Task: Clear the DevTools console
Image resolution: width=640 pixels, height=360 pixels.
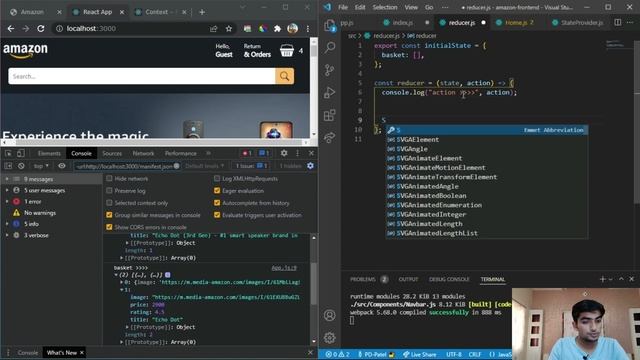Action: tap(21, 166)
